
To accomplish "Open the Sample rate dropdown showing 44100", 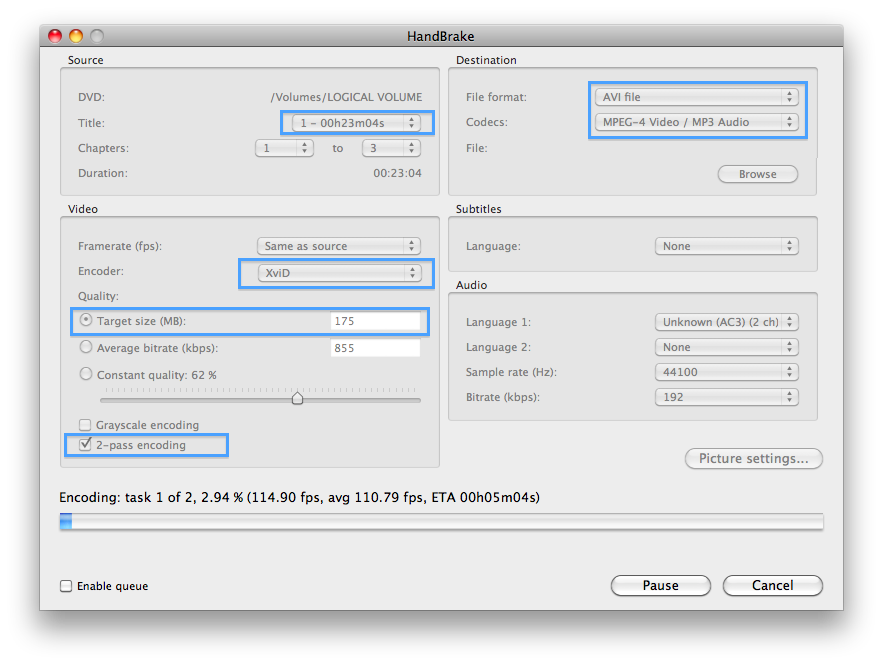I will click(727, 372).
